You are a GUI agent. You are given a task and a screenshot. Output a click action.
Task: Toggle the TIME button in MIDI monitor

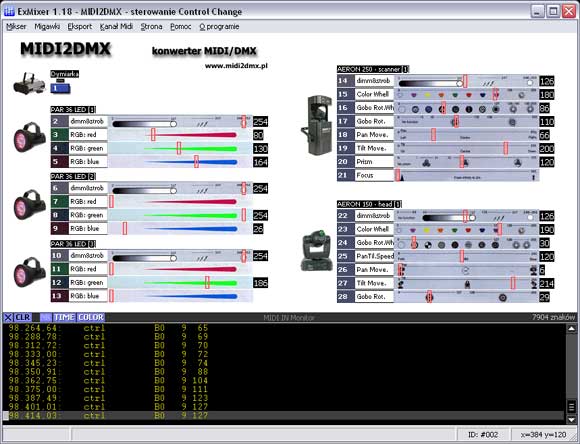64,317
